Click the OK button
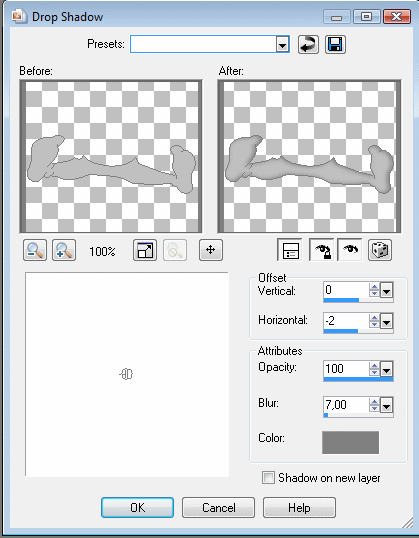 137,507
